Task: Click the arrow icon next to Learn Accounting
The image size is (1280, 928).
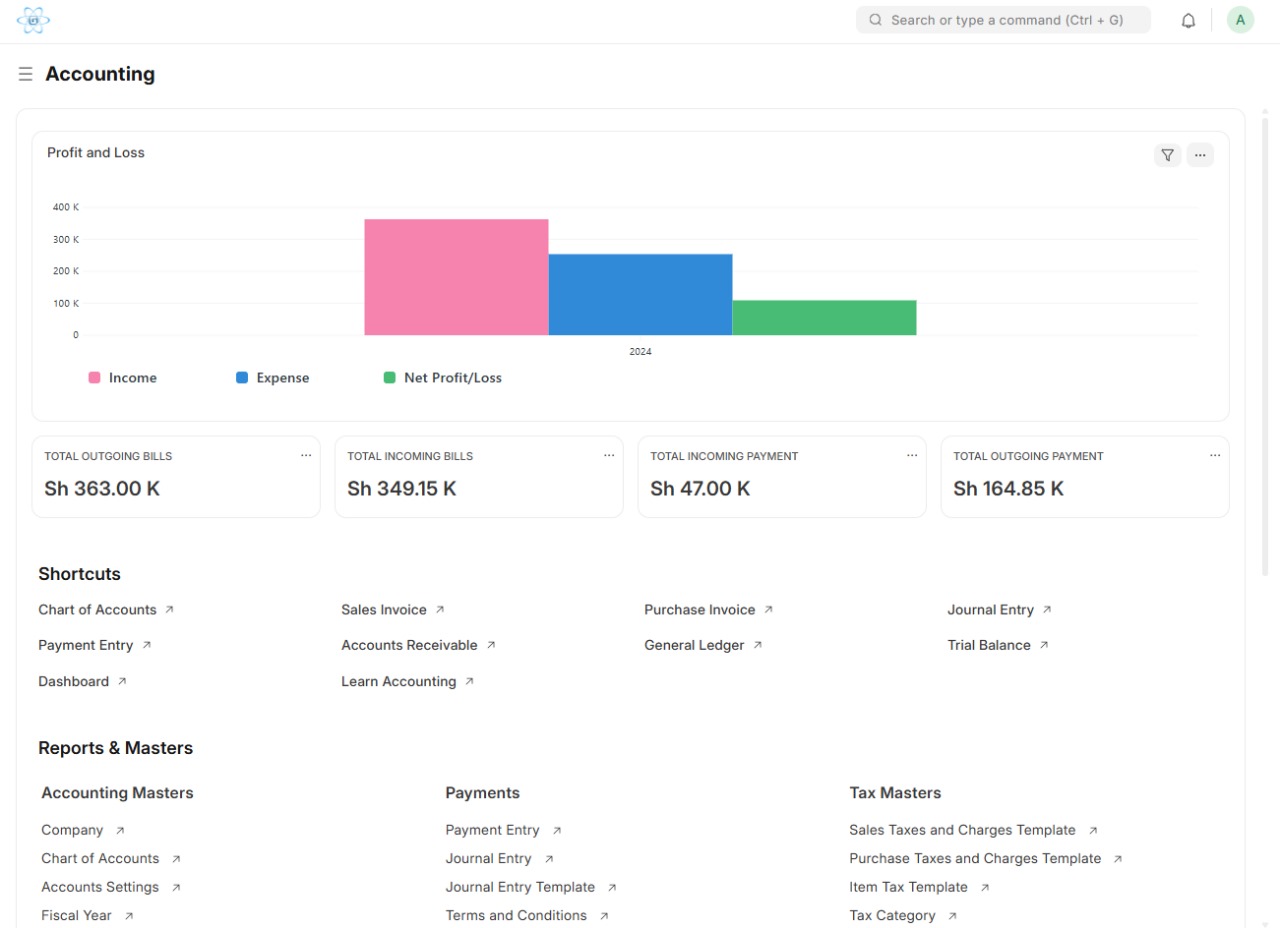Action: coord(469,682)
